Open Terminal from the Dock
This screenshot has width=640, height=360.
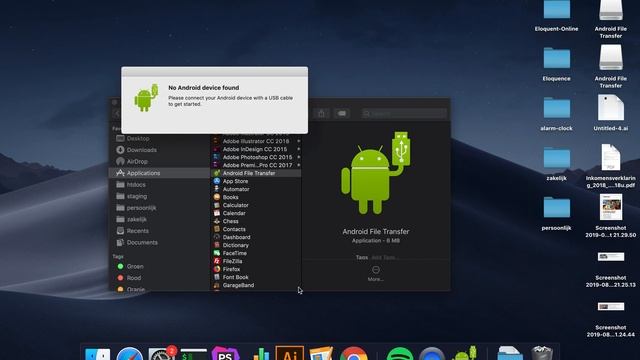(193, 354)
